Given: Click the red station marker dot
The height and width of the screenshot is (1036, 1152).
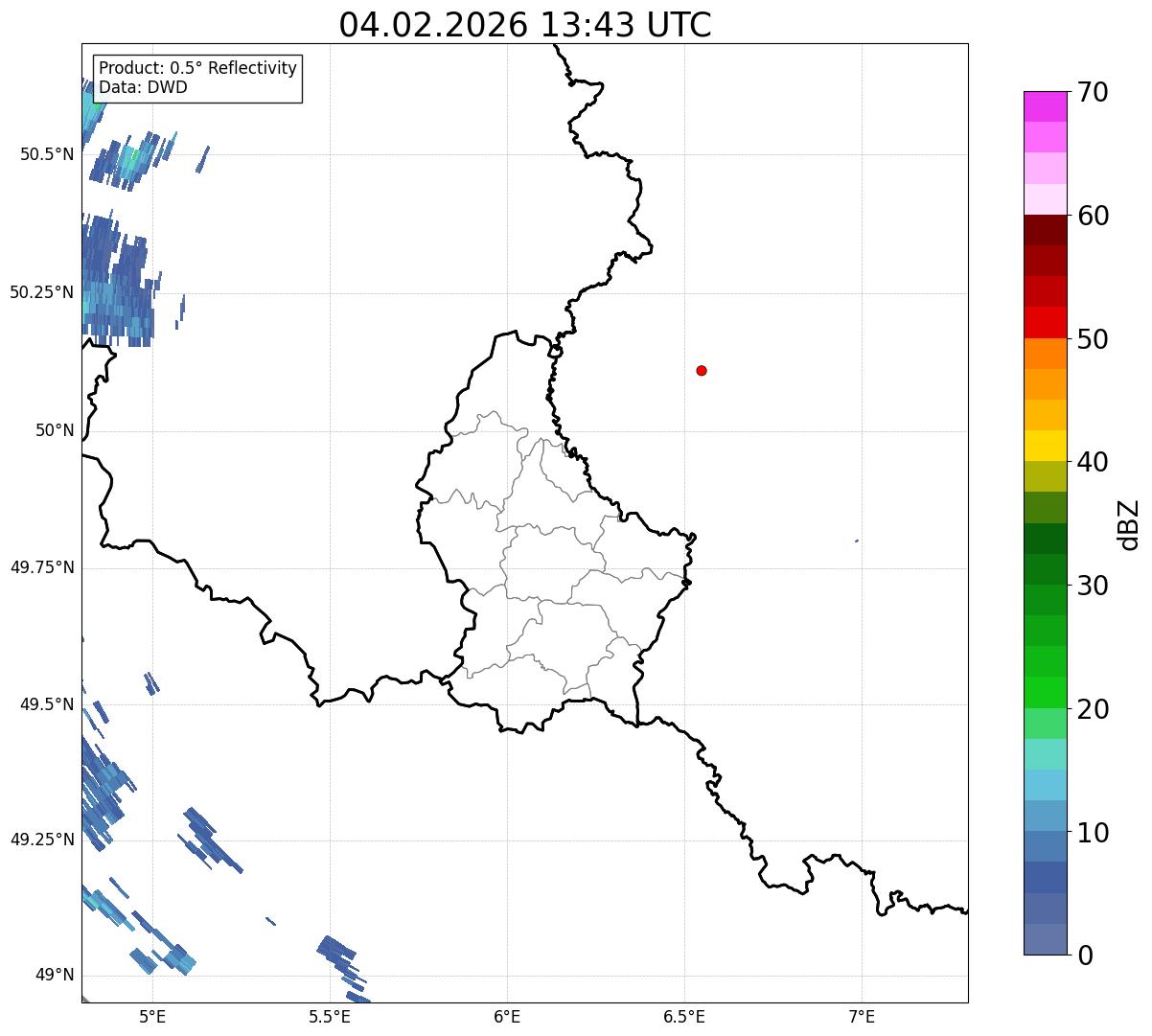Looking at the screenshot, I should 702,371.
